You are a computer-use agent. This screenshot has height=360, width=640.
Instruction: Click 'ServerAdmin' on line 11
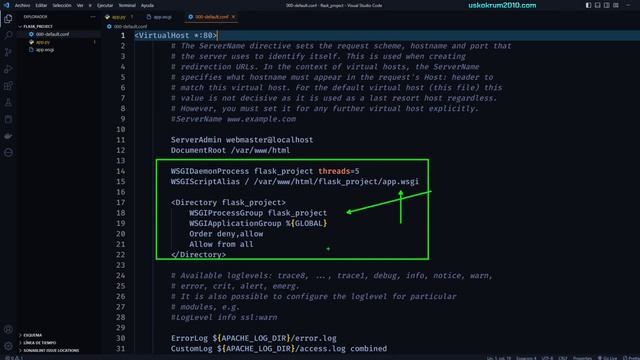196,140
